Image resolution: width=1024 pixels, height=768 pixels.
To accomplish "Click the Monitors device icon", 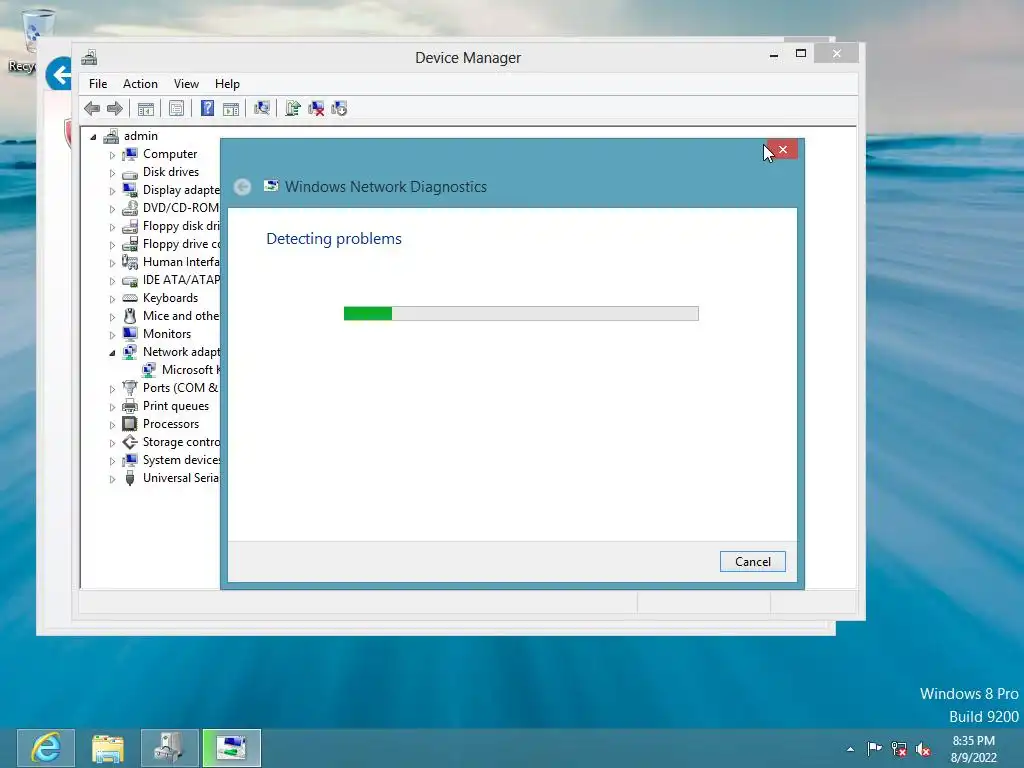I will [130, 334].
